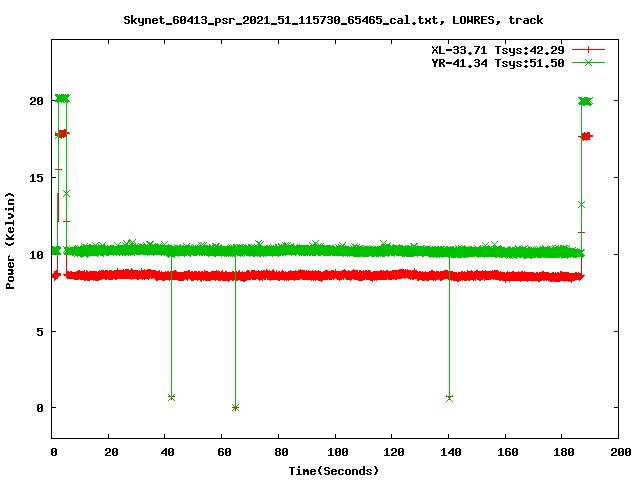
Task: Select the XL-33.71 Tsys:42.29 legend entry
Action: coord(498,50)
